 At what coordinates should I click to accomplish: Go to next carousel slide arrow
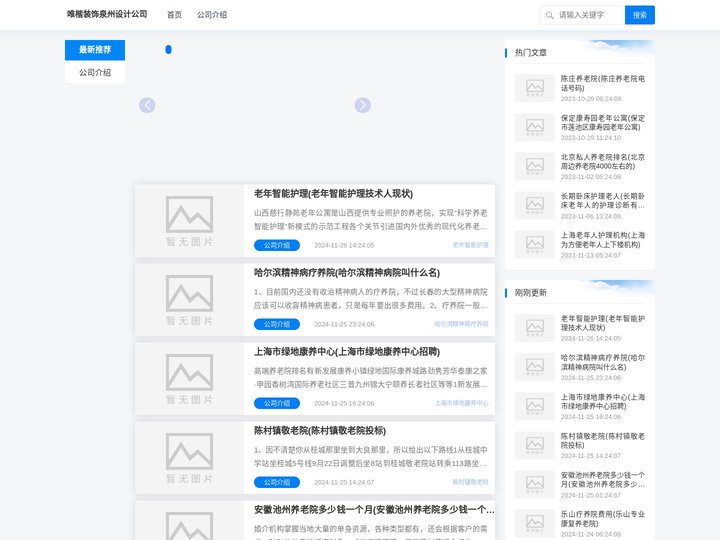click(363, 105)
